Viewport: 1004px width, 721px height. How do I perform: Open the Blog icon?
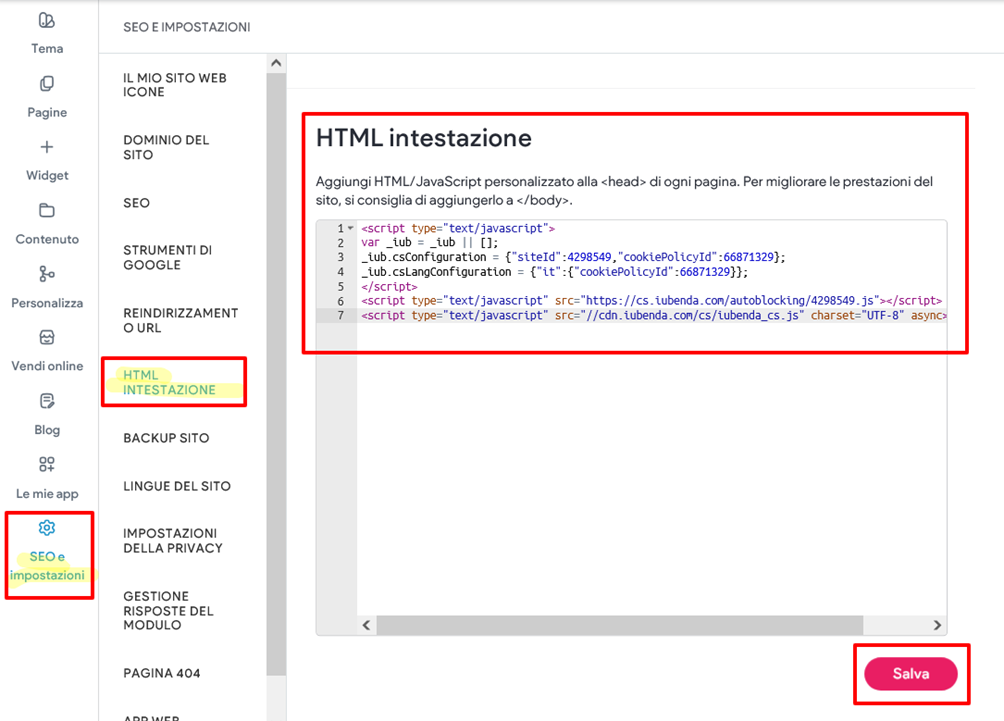coord(46,401)
